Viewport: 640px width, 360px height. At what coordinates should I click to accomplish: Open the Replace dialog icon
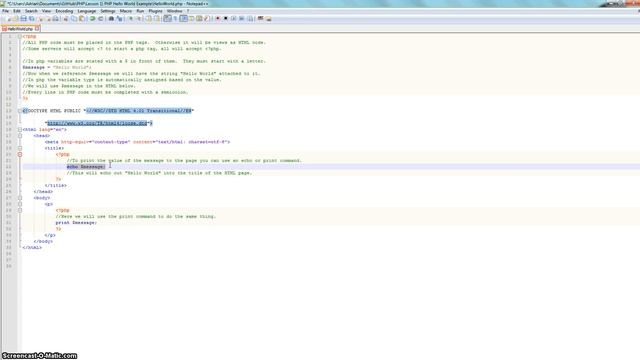point(119,19)
